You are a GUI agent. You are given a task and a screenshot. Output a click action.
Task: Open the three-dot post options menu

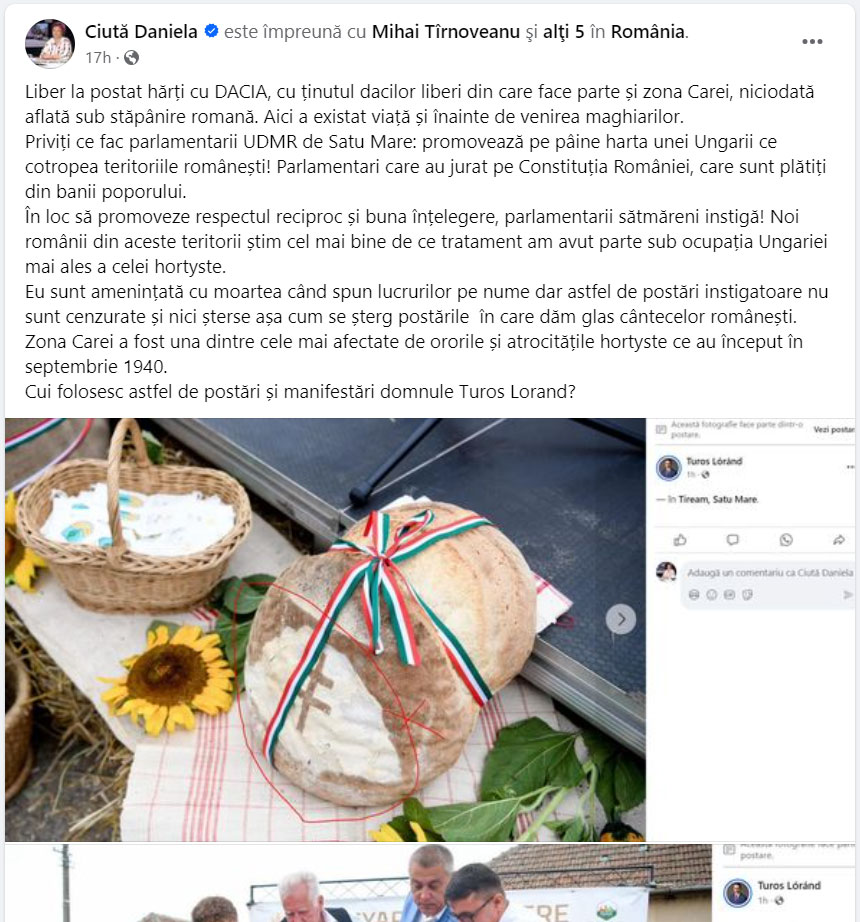tap(812, 42)
